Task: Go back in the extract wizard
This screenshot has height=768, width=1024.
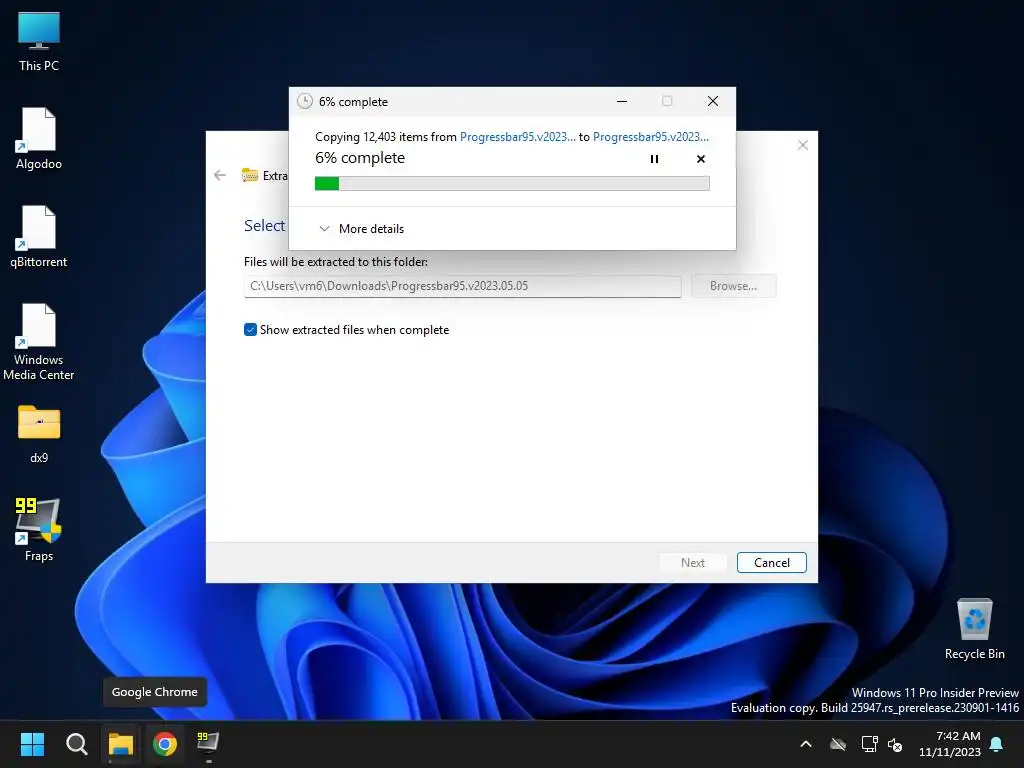Action: coord(220,175)
